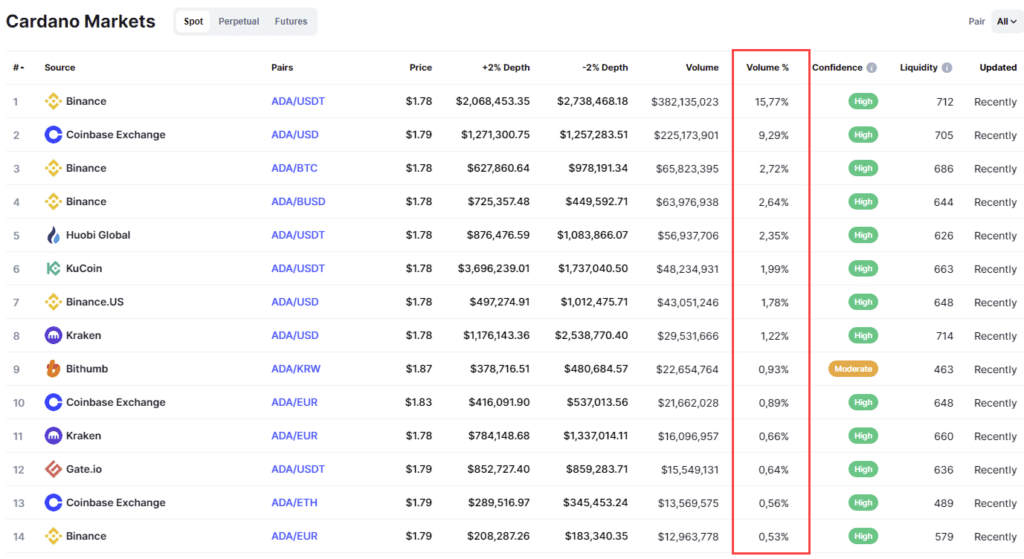This screenshot has width=1024, height=559.
Task: Open the ADA/KRW pair link
Action: (297, 369)
